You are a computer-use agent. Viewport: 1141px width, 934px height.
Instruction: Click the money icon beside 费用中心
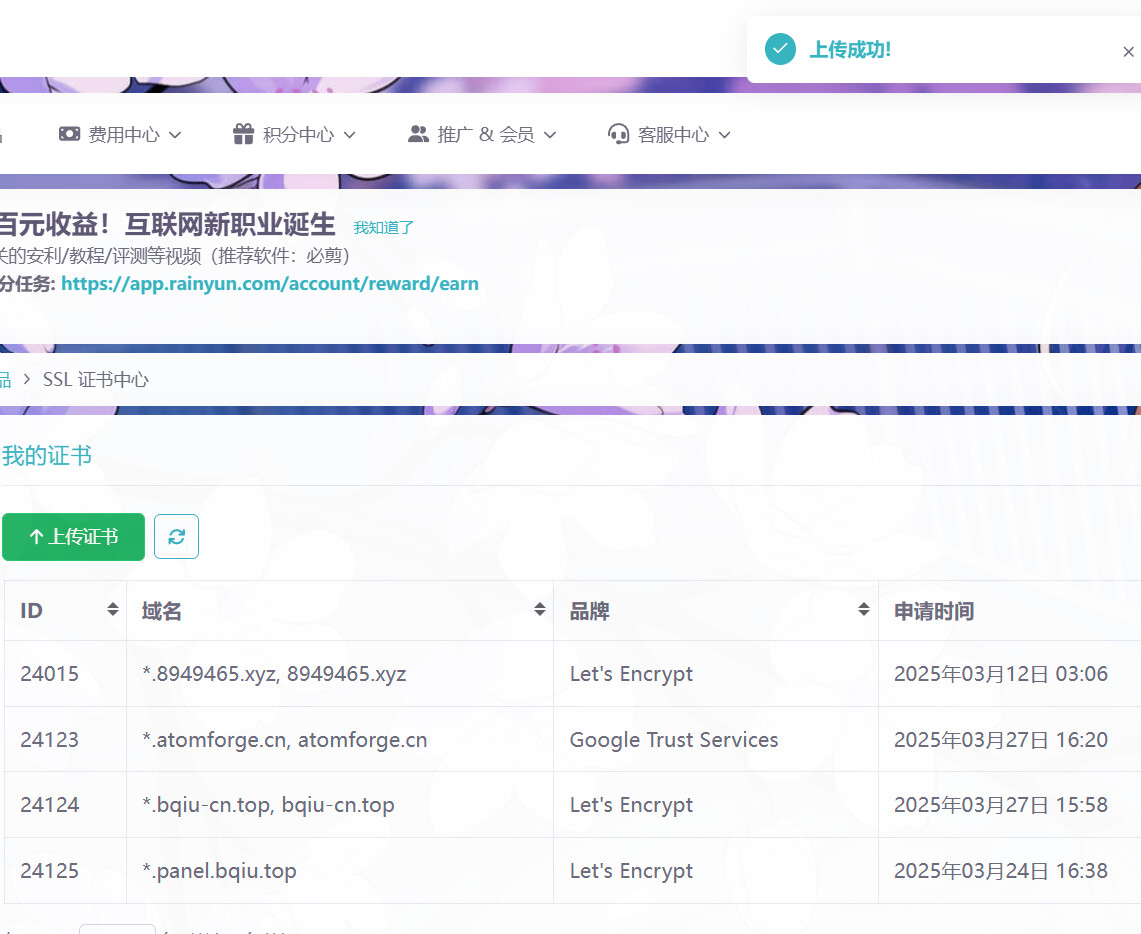pyautogui.click(x=70, y=134)
